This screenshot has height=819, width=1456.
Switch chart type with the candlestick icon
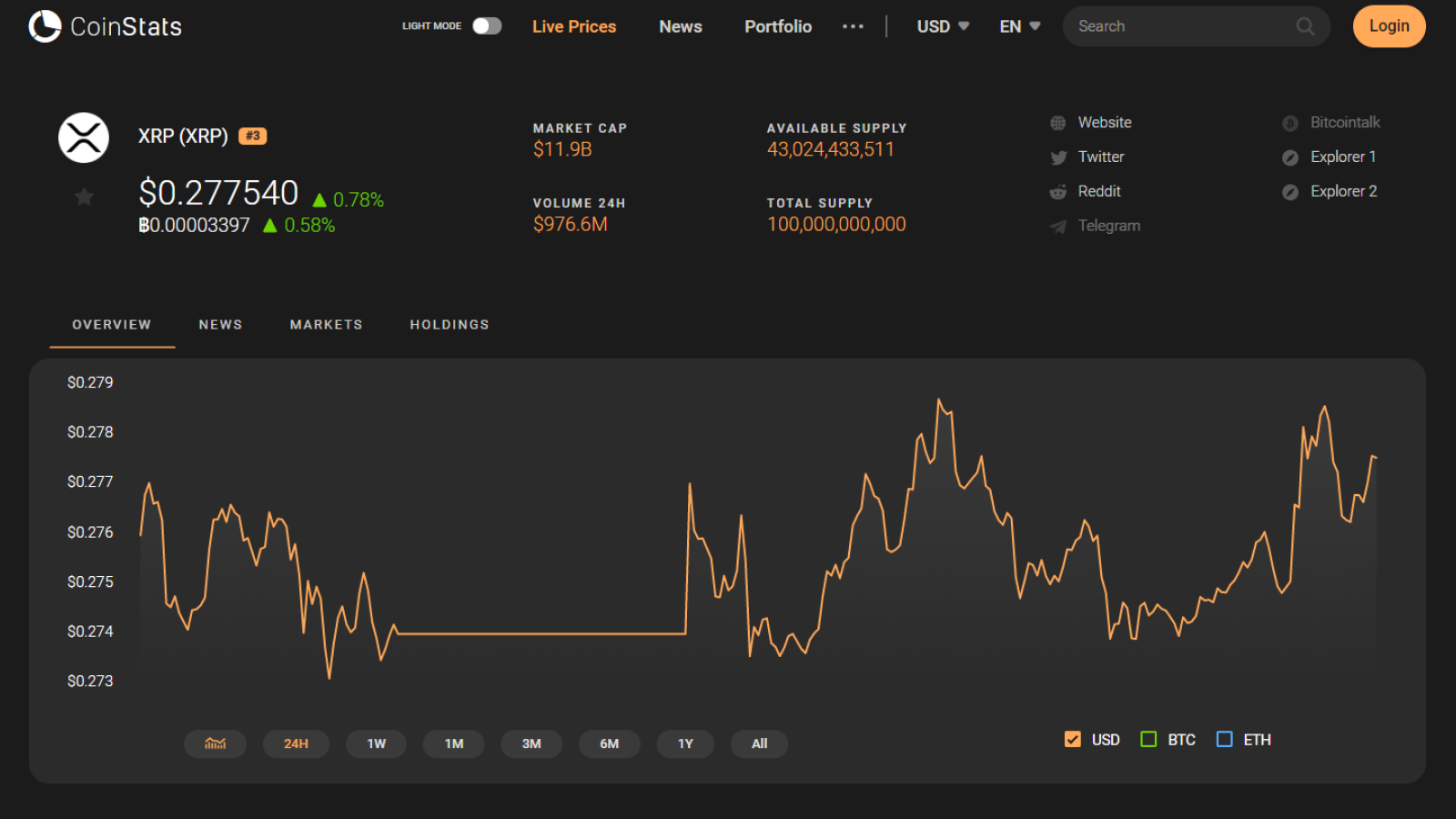215,743
